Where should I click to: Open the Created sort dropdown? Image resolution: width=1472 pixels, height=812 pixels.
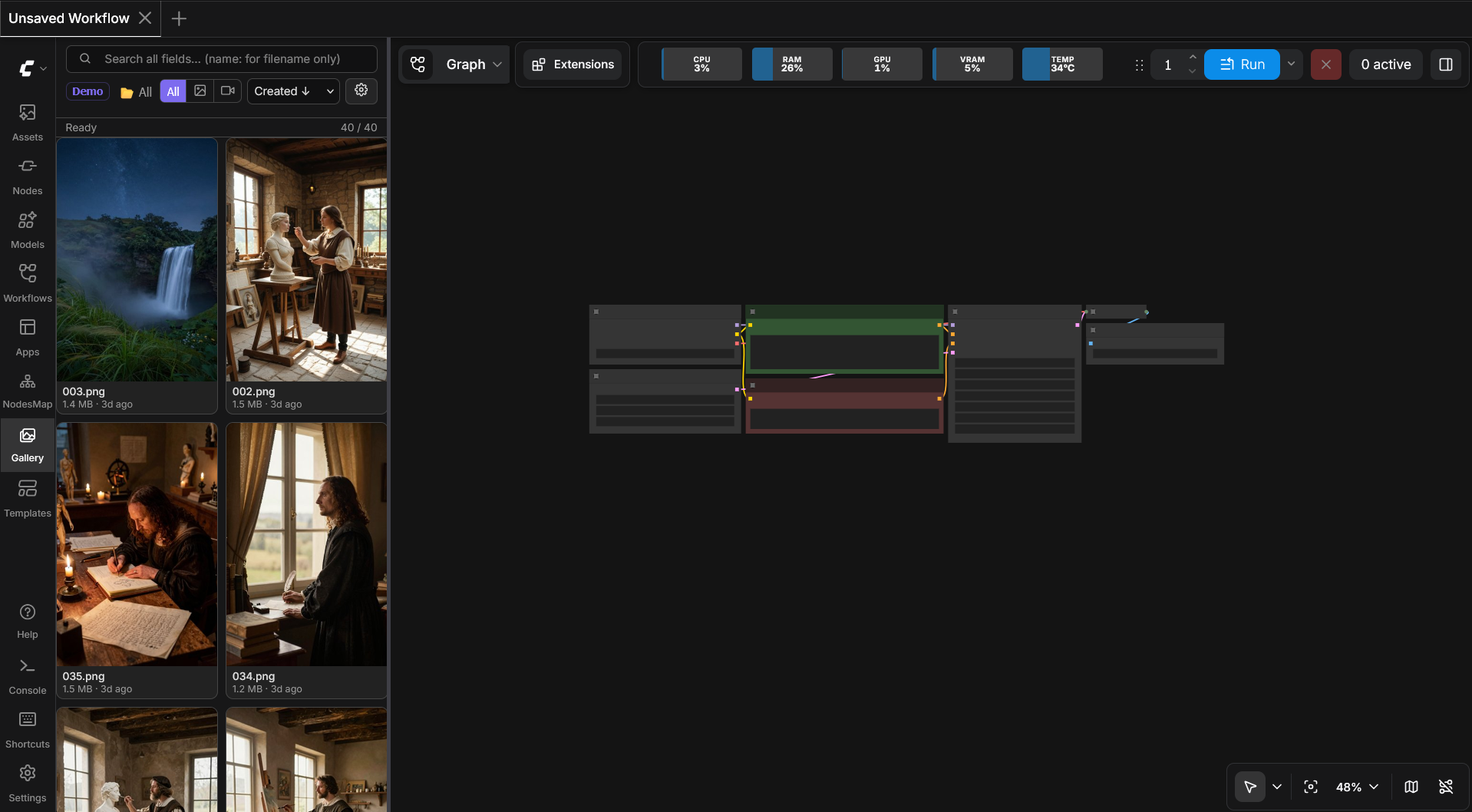click(x=293, y=91)
